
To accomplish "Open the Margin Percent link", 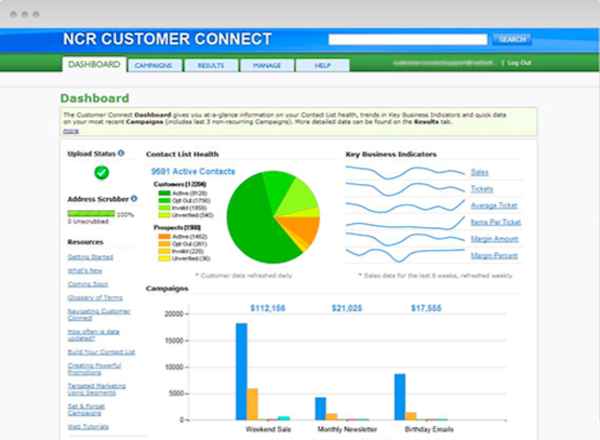I will [494, 256].
